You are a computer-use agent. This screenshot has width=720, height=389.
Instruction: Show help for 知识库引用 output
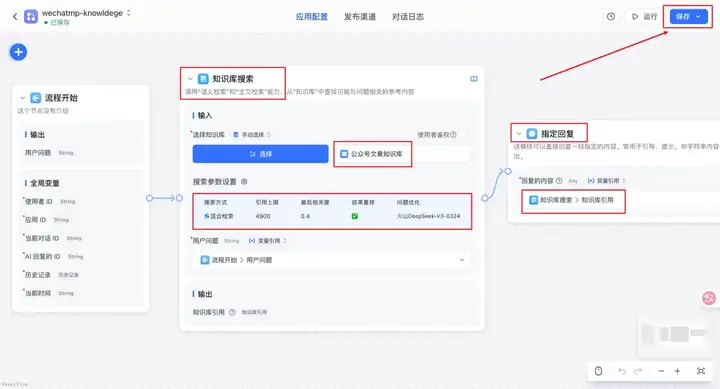(x=232, y=312)
